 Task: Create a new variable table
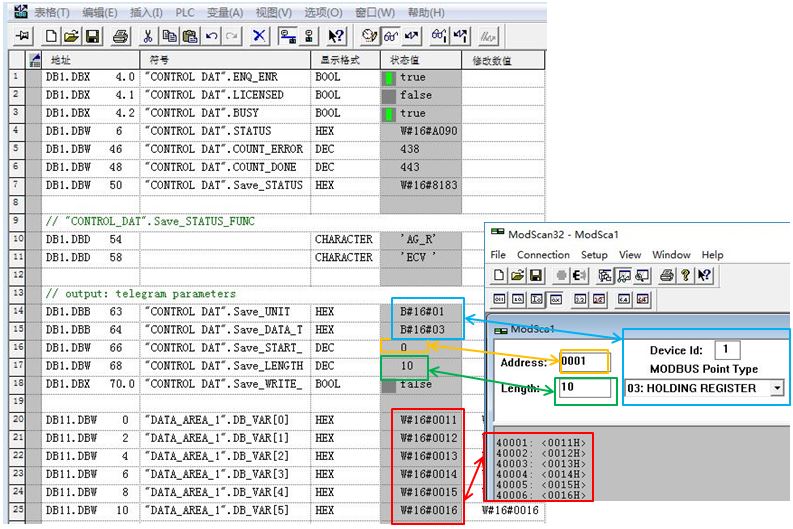(51, 36)
